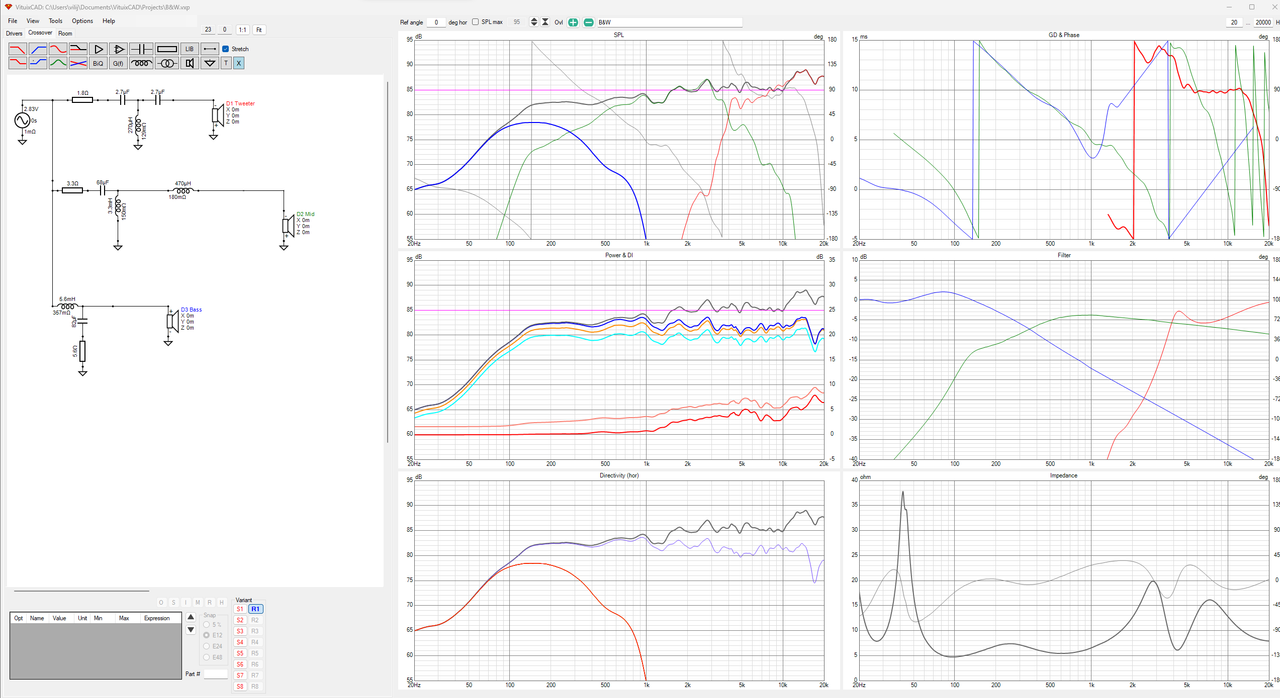The width and height of the screenshot is (1280, 698).
Task: Toggle the T button in the toolbar
Action: (226, 63)
